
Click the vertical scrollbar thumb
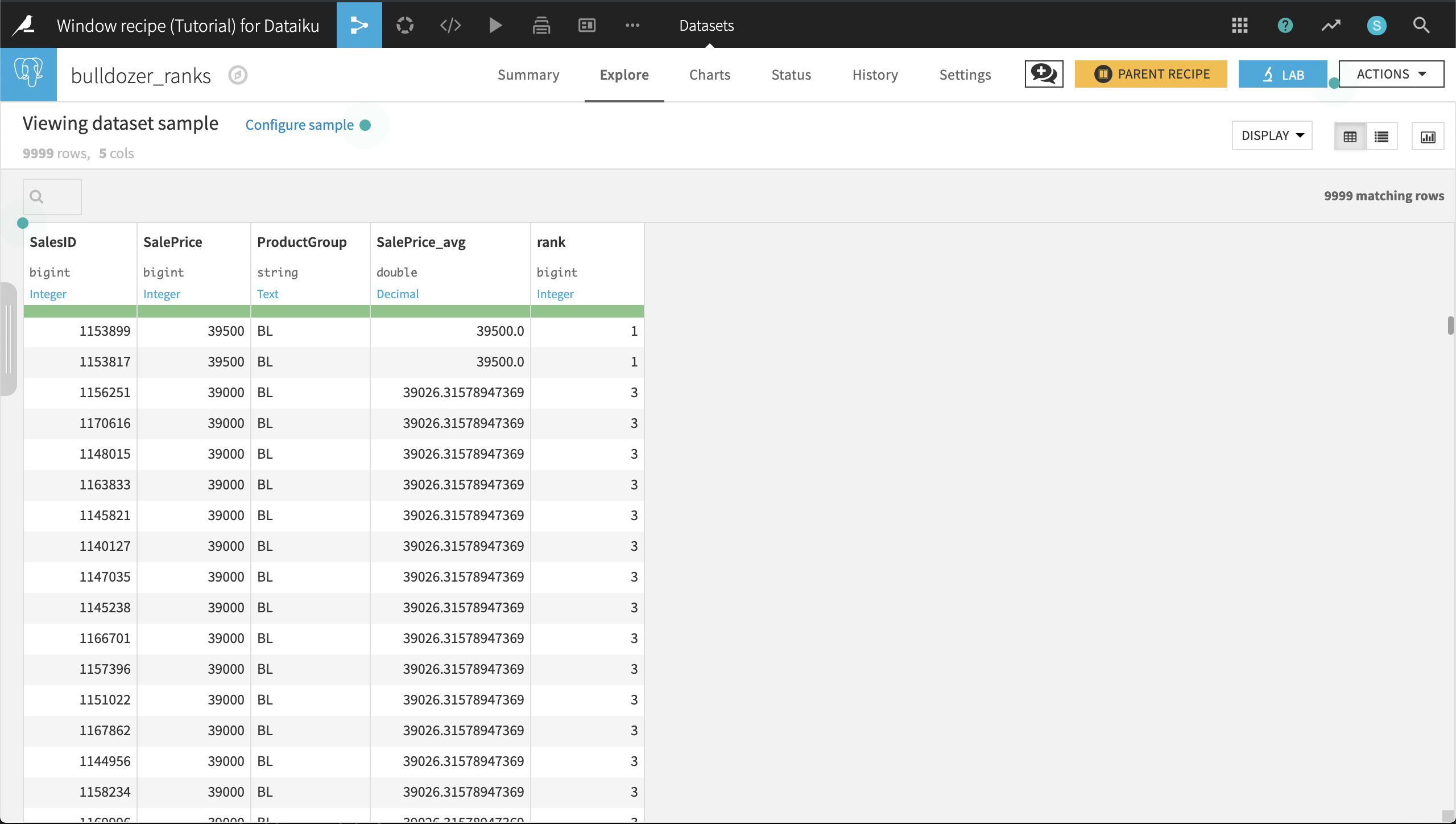[1450, 326]
